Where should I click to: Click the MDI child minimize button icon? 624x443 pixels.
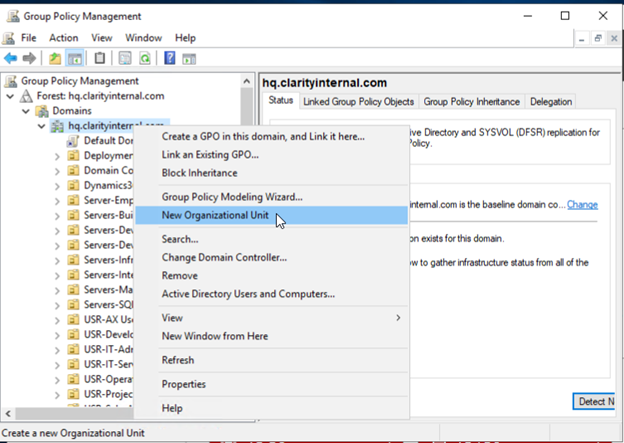tap(582, 39)
